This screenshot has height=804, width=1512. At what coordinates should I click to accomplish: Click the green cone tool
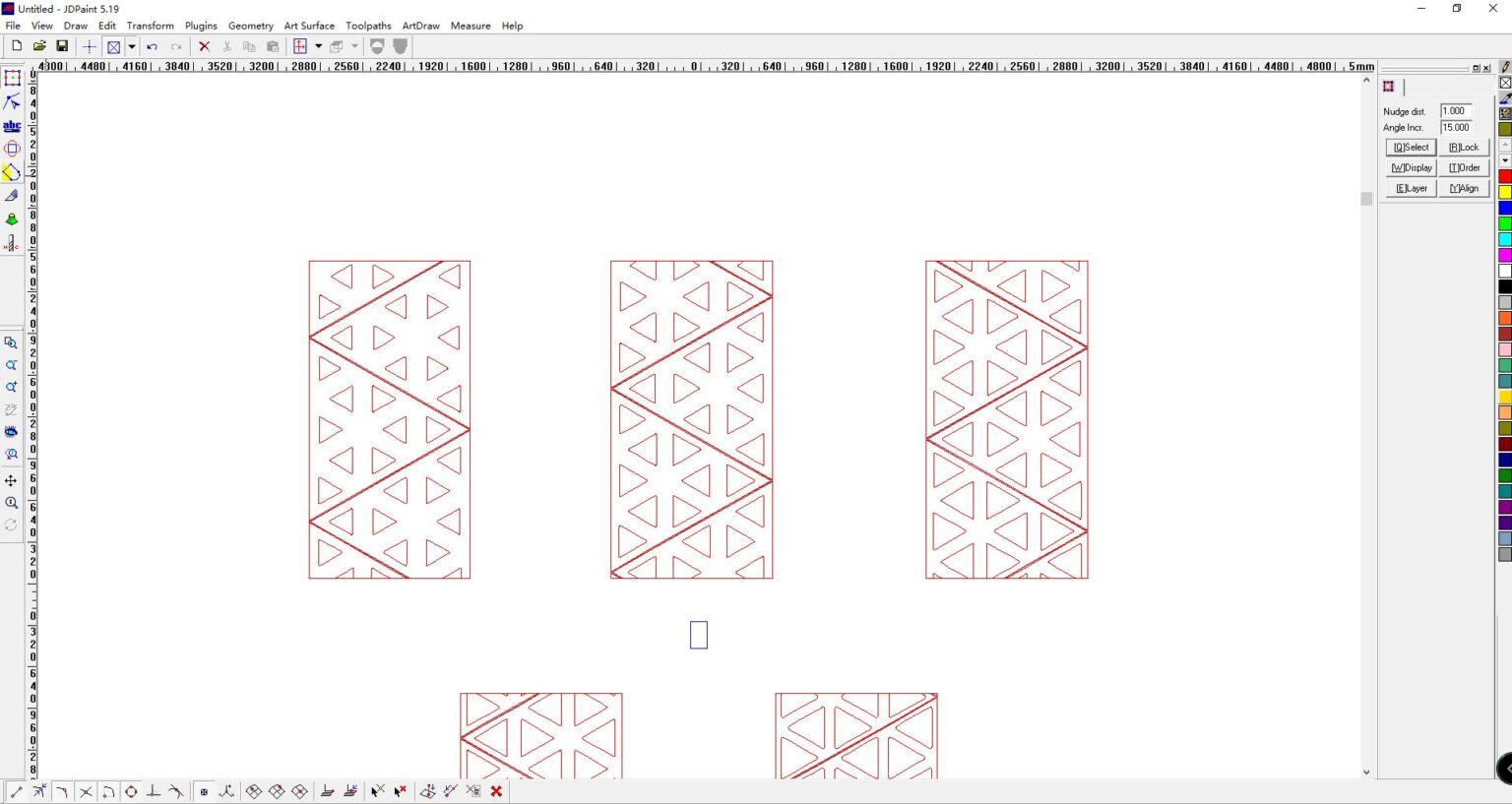coord(12,219)
